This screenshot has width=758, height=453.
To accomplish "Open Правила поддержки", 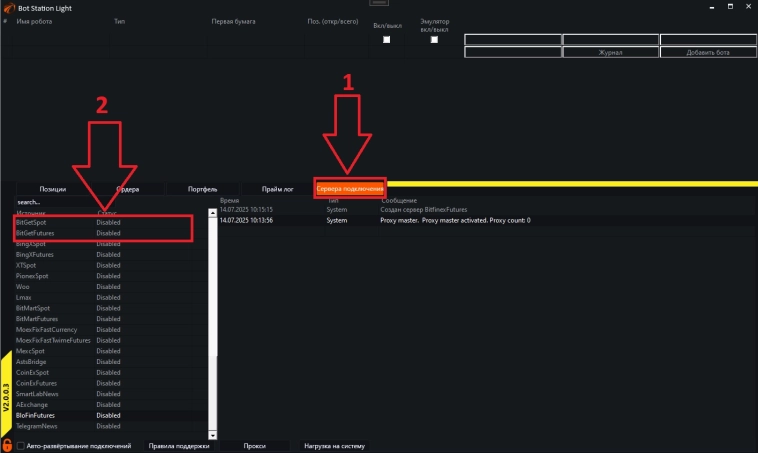I will point(179,446).
